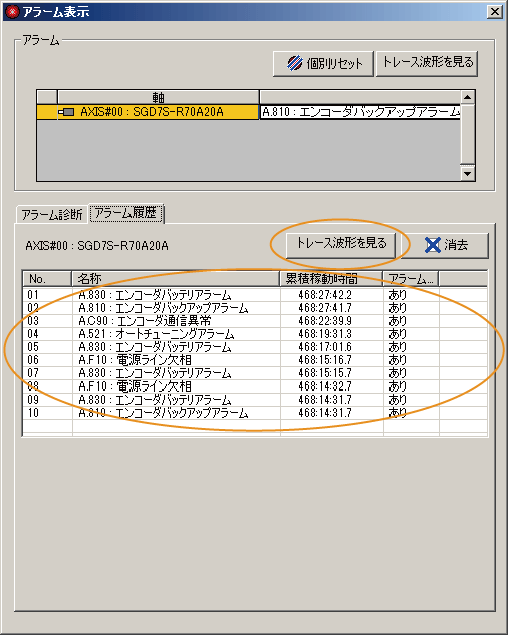
Task: Click the time value 468:19:31.3
Action: 325,334
